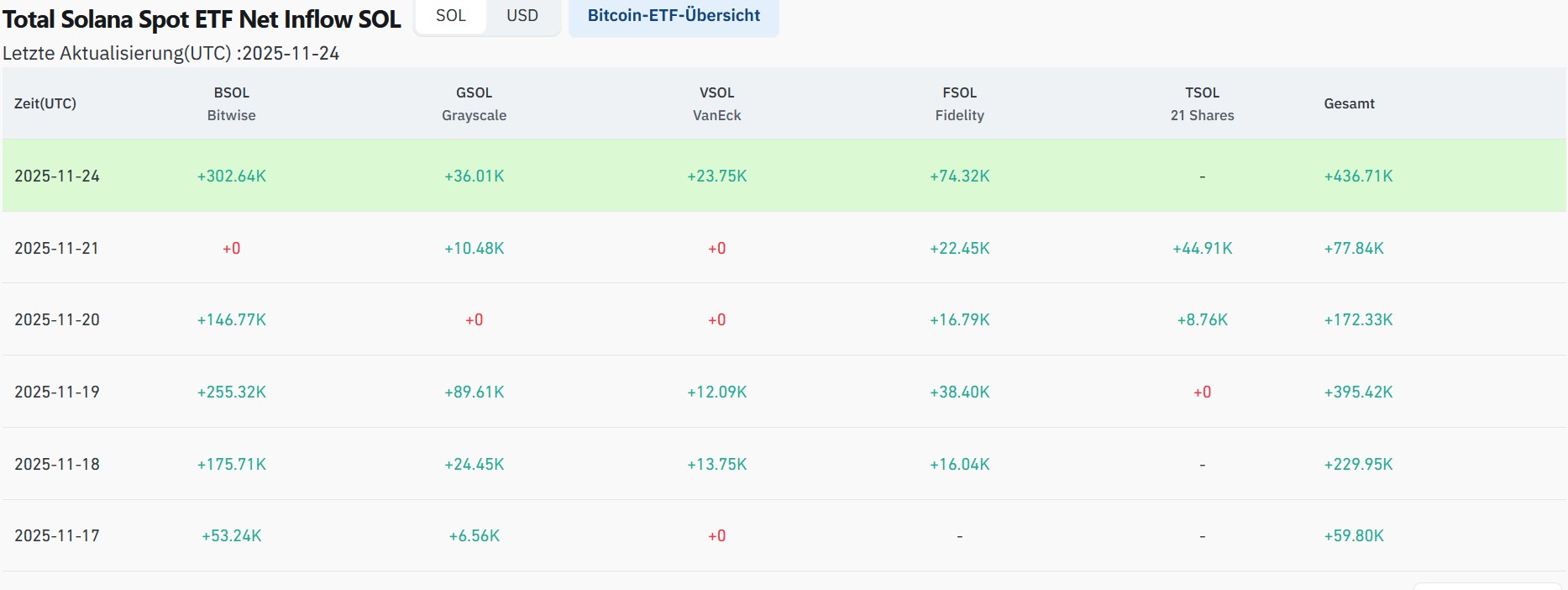1568x590 pixels.
Task: Select the 2025-11-19 date cell
Action: [57, 392]
